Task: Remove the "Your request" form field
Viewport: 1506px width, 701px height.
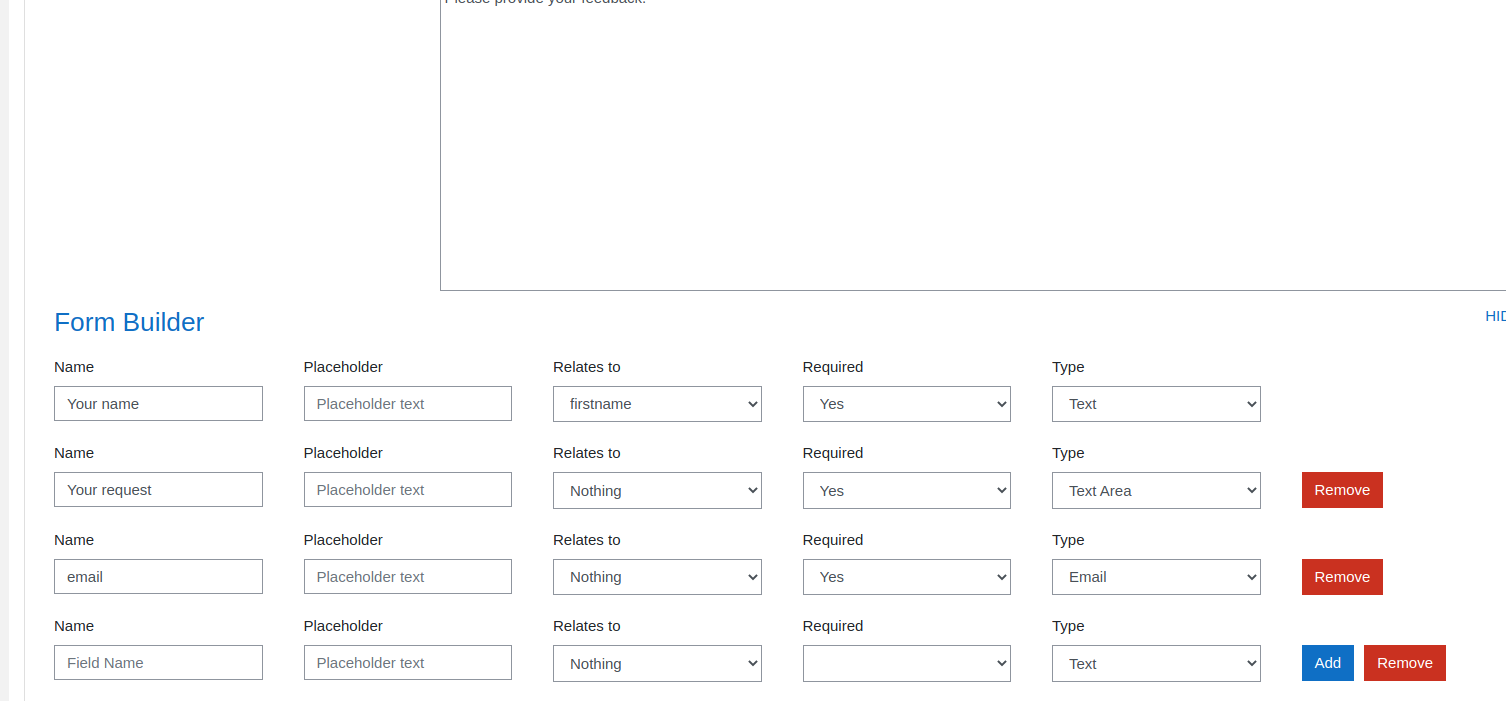Action: 1341,490
